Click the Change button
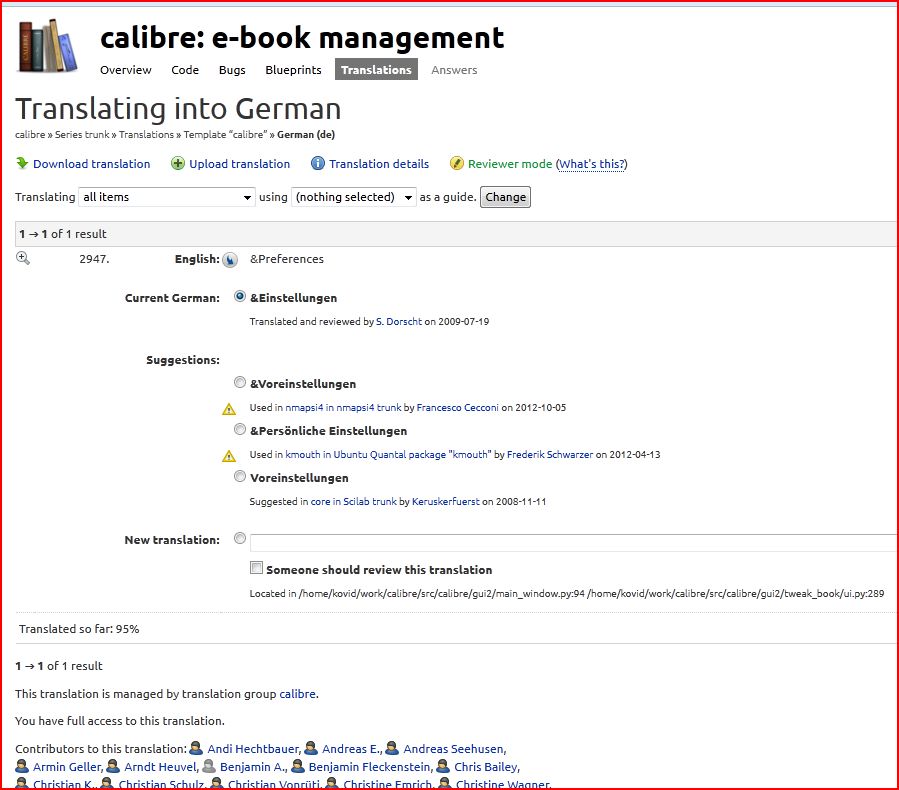Screen dimensions: 899x790 (505, 197)
